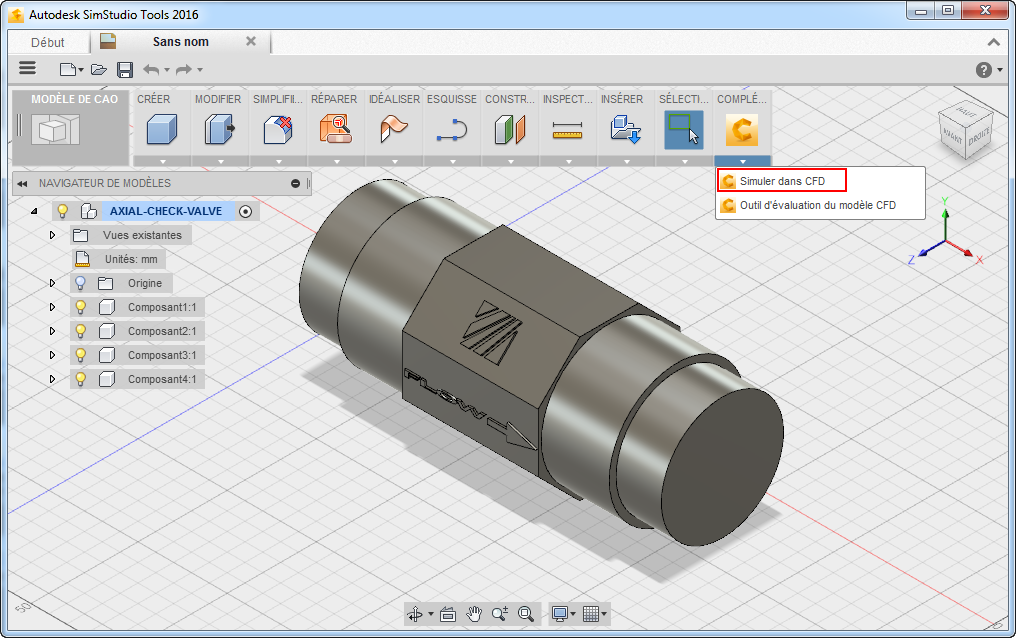Click the orbit navigation tool

point(415,614)
